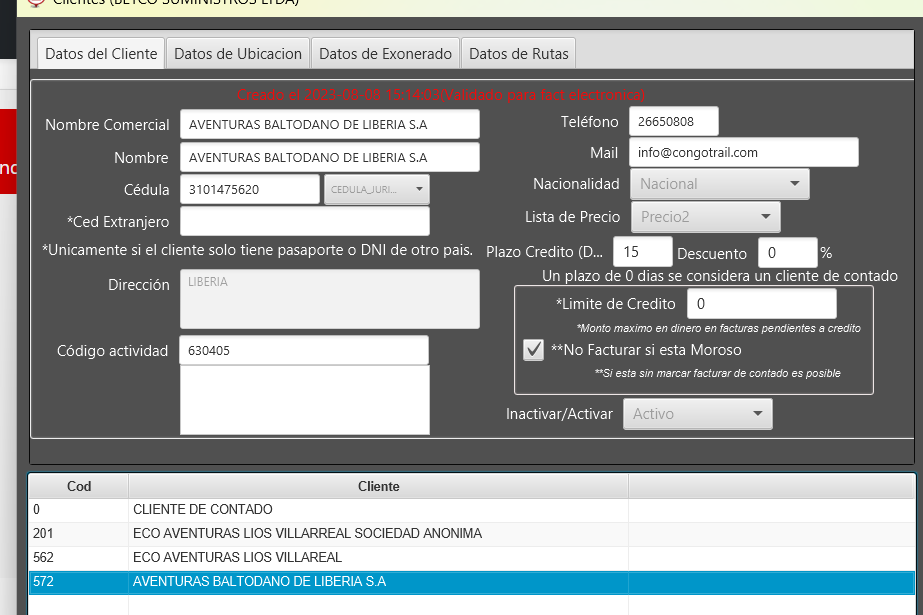Expand the Inactivar/Activar dropdown

click(x=697, y=414)
